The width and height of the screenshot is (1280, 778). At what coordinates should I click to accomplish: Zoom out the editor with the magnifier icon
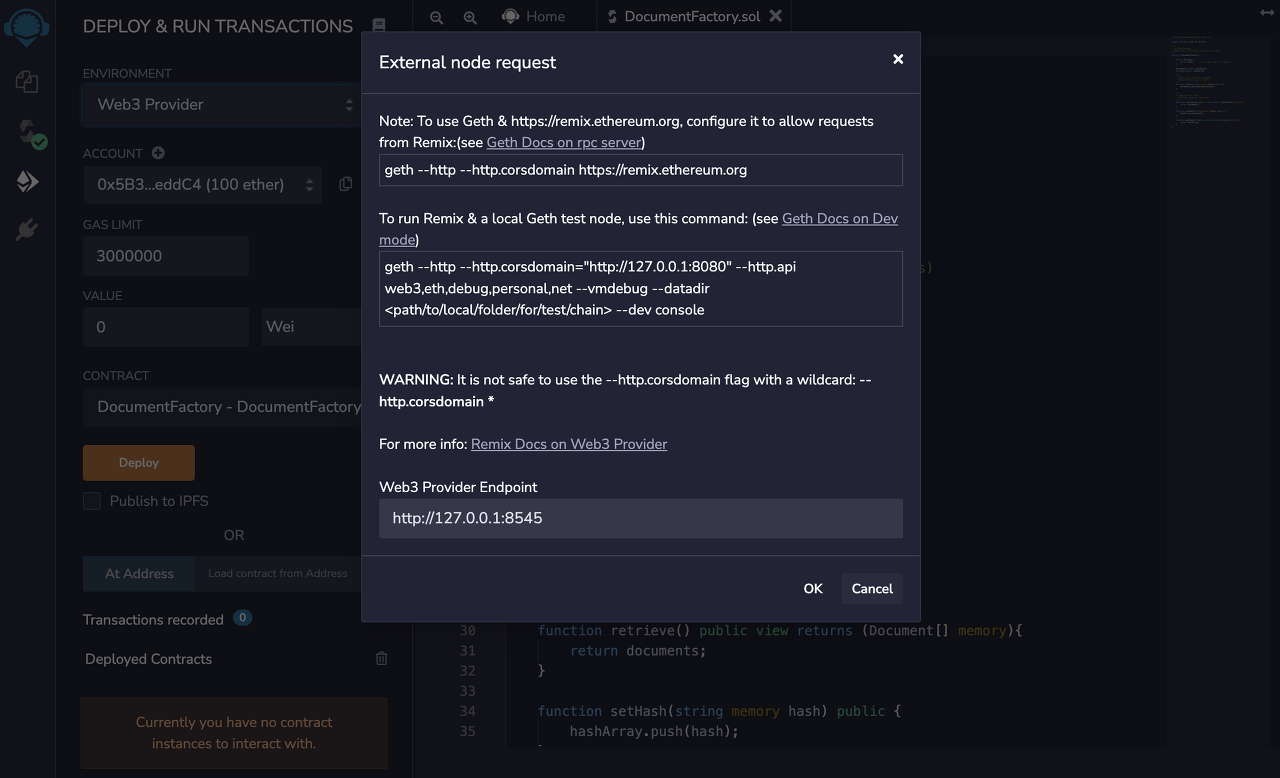(437, 17)
